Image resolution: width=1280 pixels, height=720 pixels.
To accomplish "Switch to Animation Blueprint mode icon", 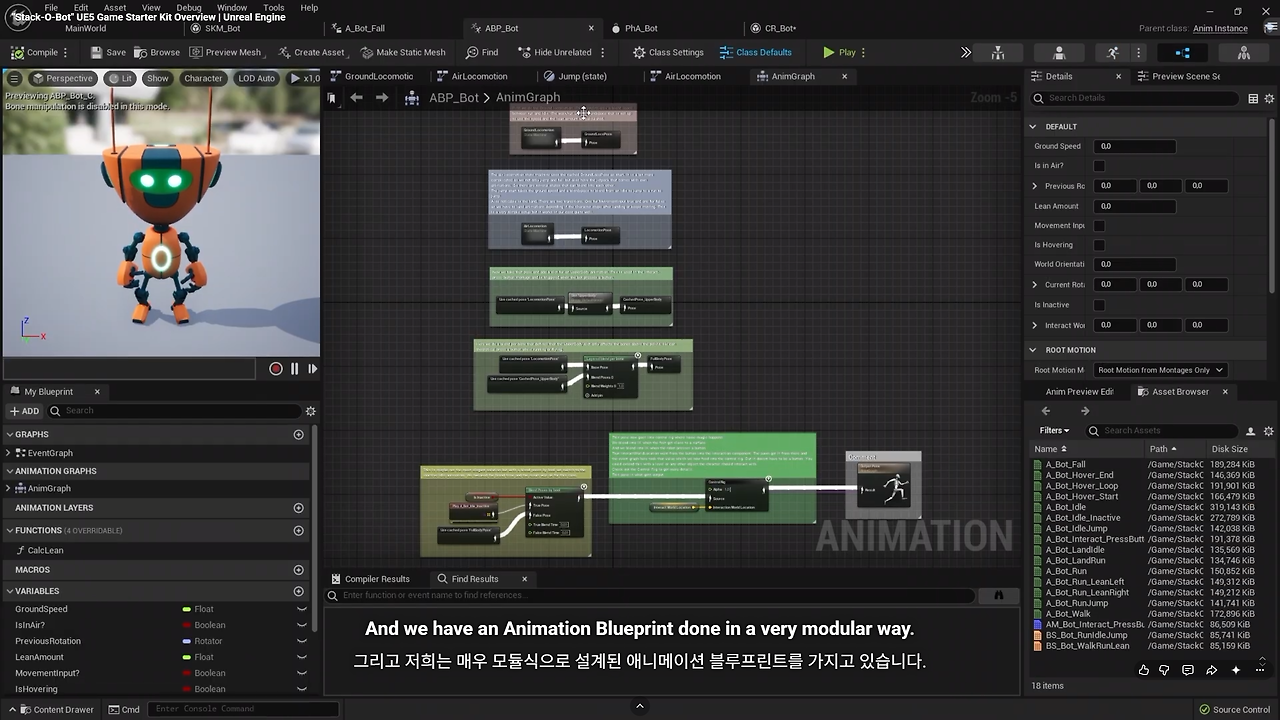I will coord(1183,52).
